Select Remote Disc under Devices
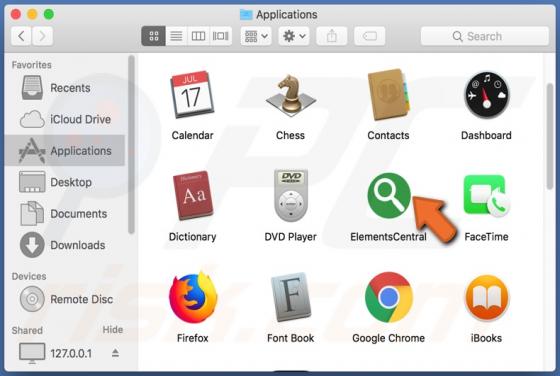The image size is (560, 376). pos(65,299)
